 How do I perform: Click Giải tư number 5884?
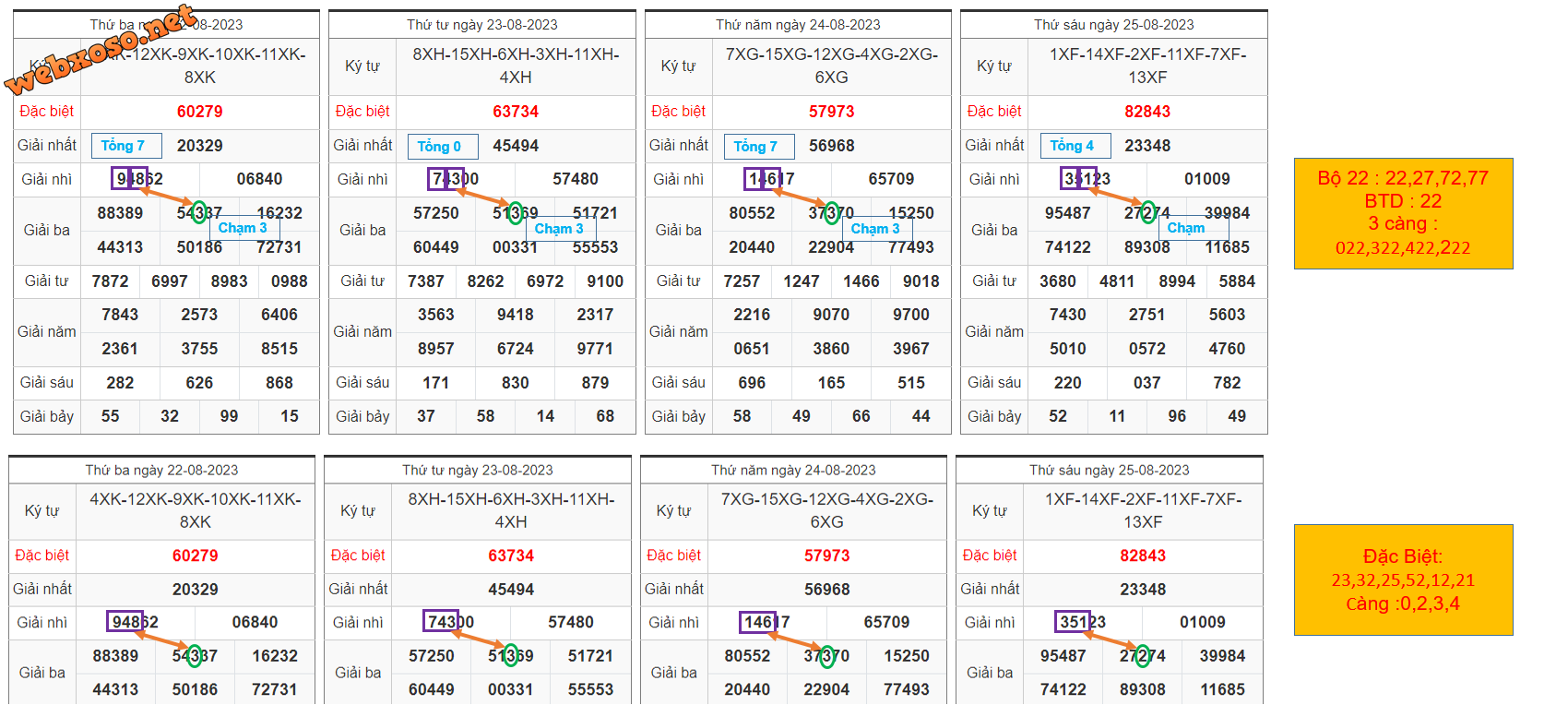[1237, 281]
